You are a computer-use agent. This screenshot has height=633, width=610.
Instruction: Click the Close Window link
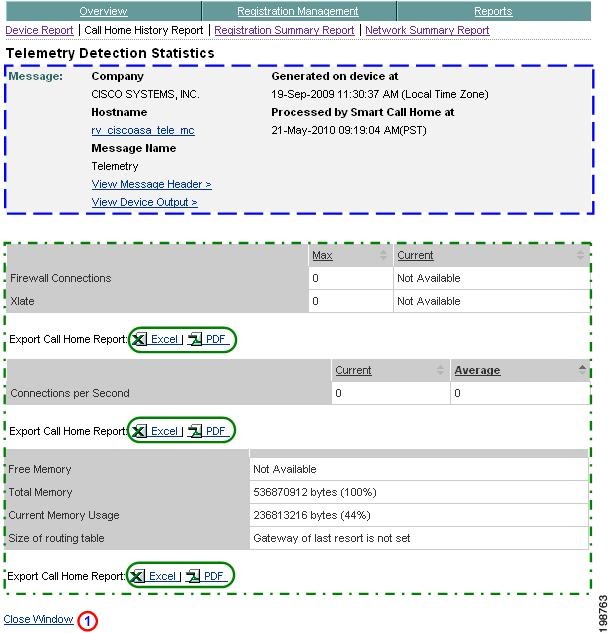point(38,619)
